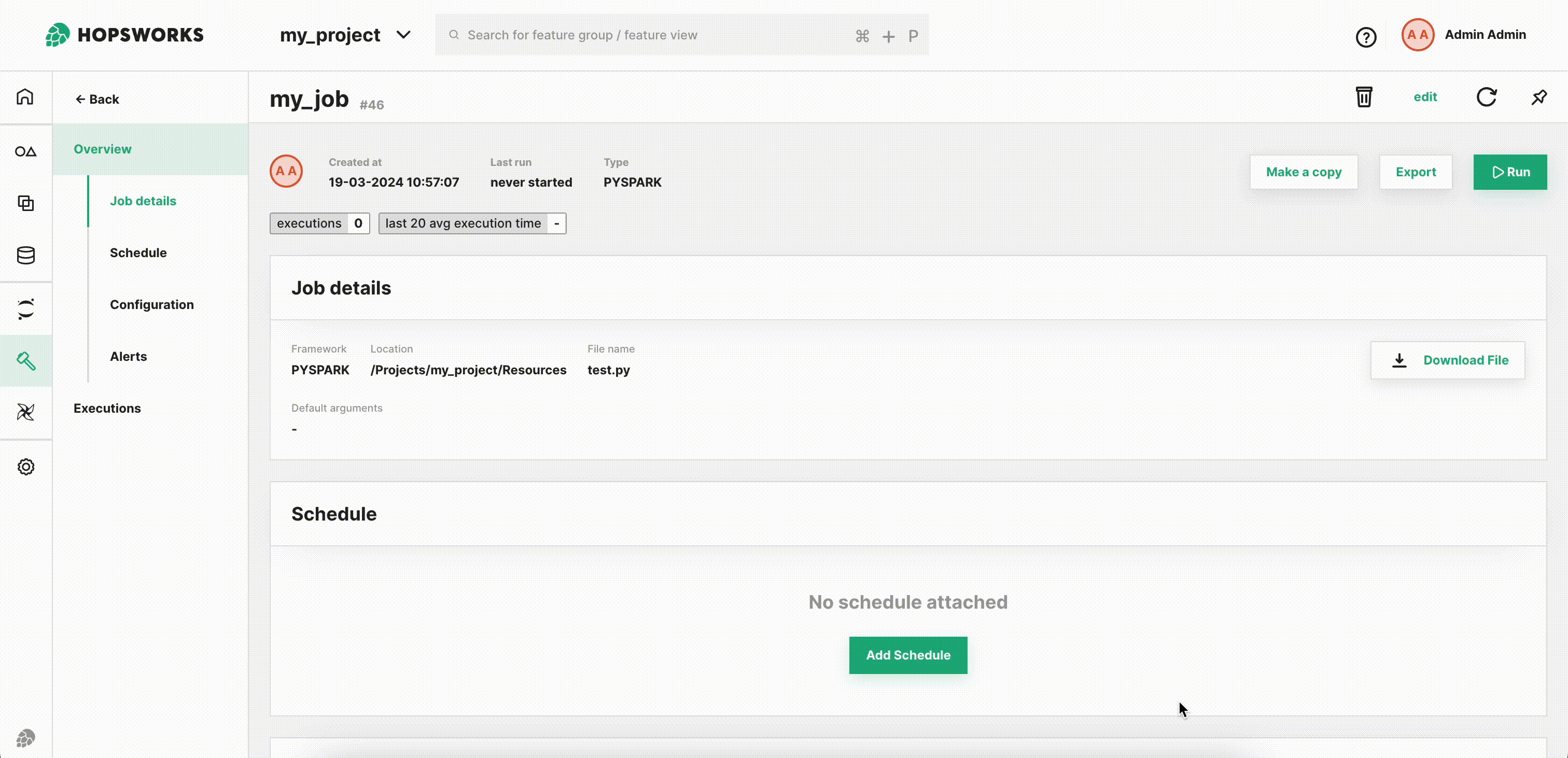Open the hammer jobs icon in the sidebar
1568x758 pixels.
[25, 361]
